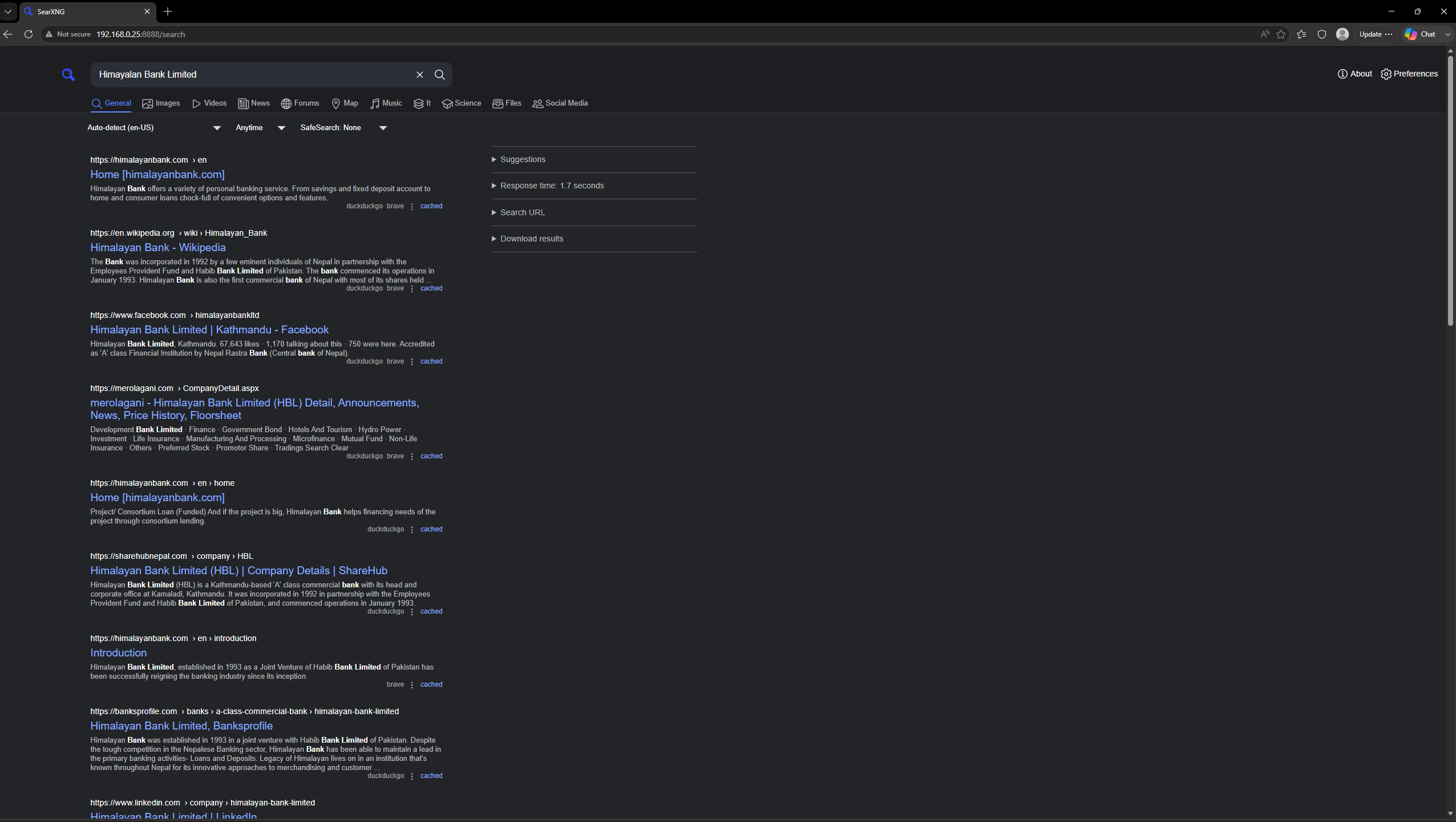The image size is (1456, 822).
Task: Open cached link for Introduction result
Action: tap(431, 685)
